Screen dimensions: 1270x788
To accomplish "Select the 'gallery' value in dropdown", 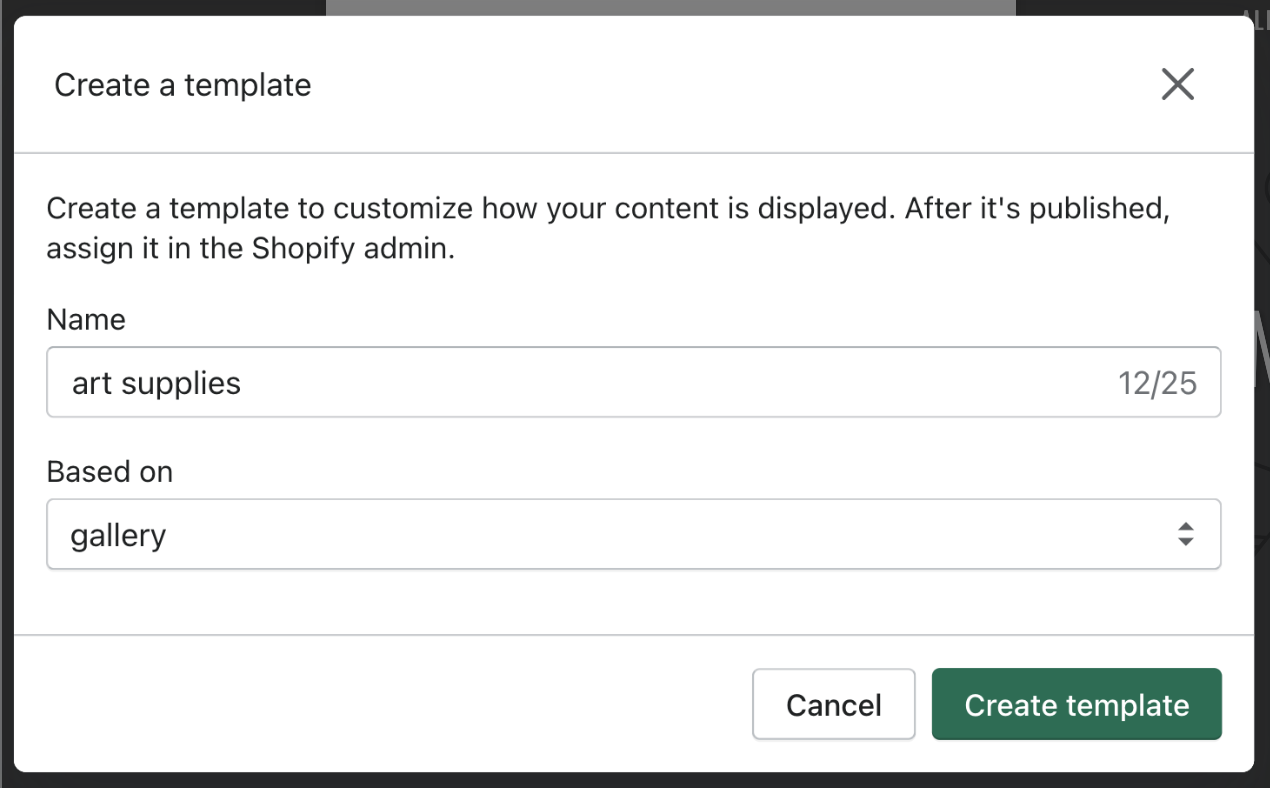I will tap(118, 536).
